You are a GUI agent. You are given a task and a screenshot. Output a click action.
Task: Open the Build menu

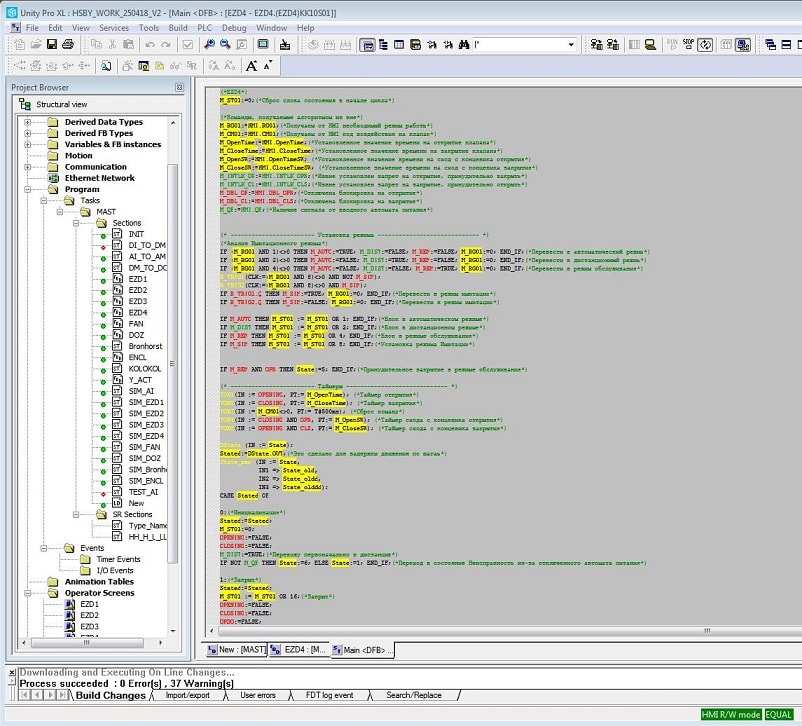pos(177,28)
